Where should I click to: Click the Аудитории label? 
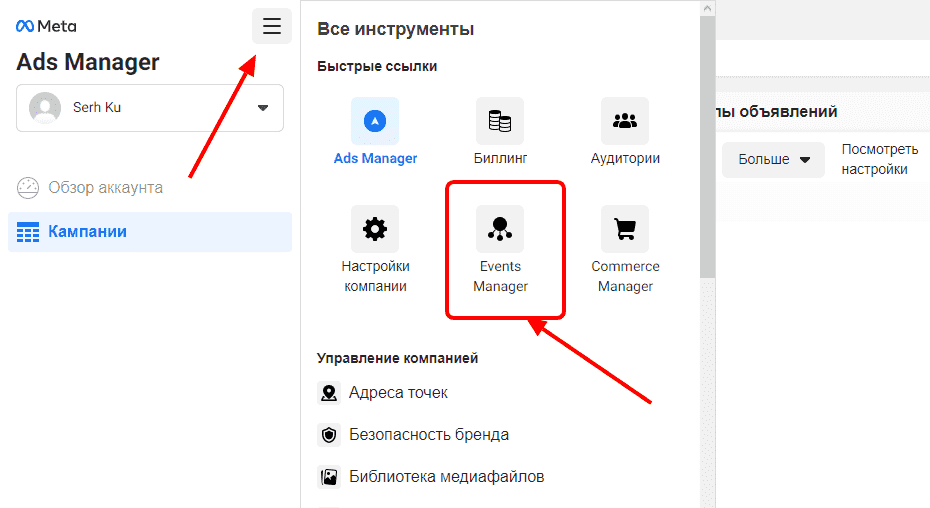coord(625,158)
